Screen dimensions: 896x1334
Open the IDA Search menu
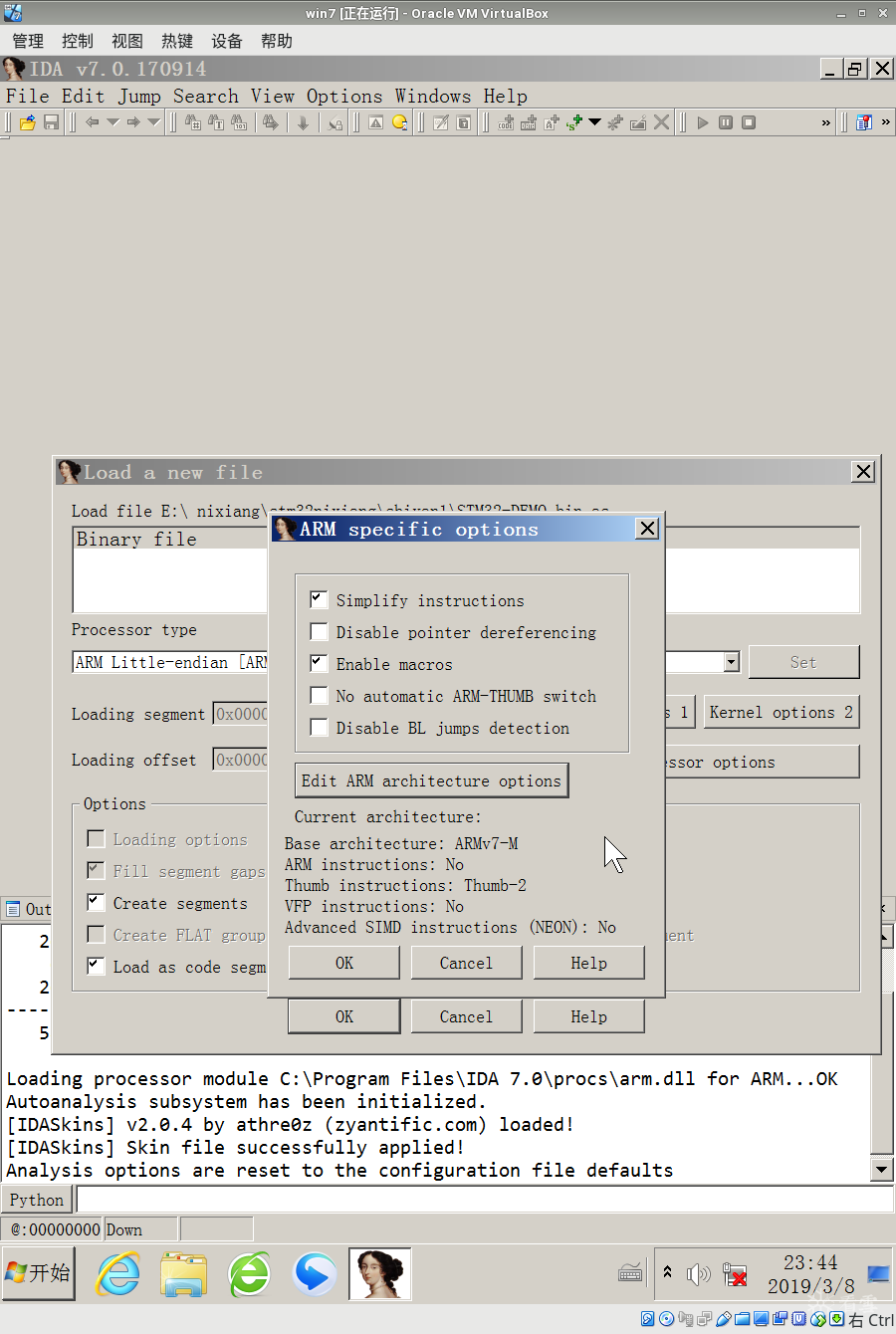point(206,97)
